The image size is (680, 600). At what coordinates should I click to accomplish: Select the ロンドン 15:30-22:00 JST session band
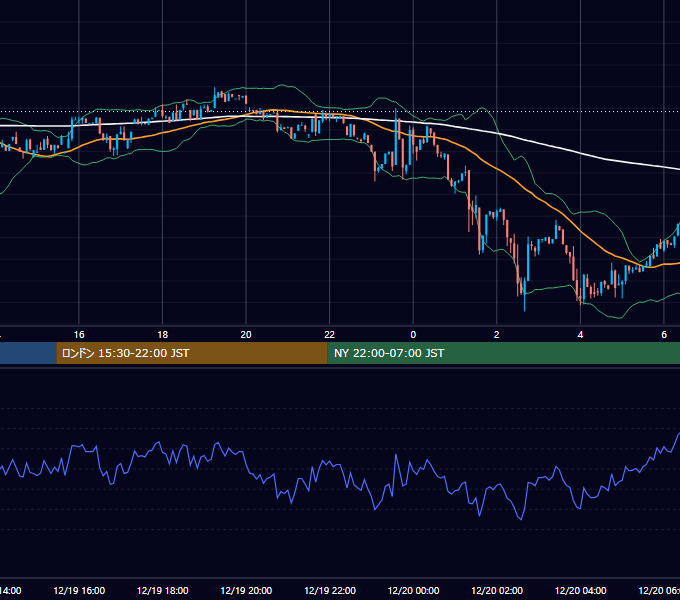(192, 353)
